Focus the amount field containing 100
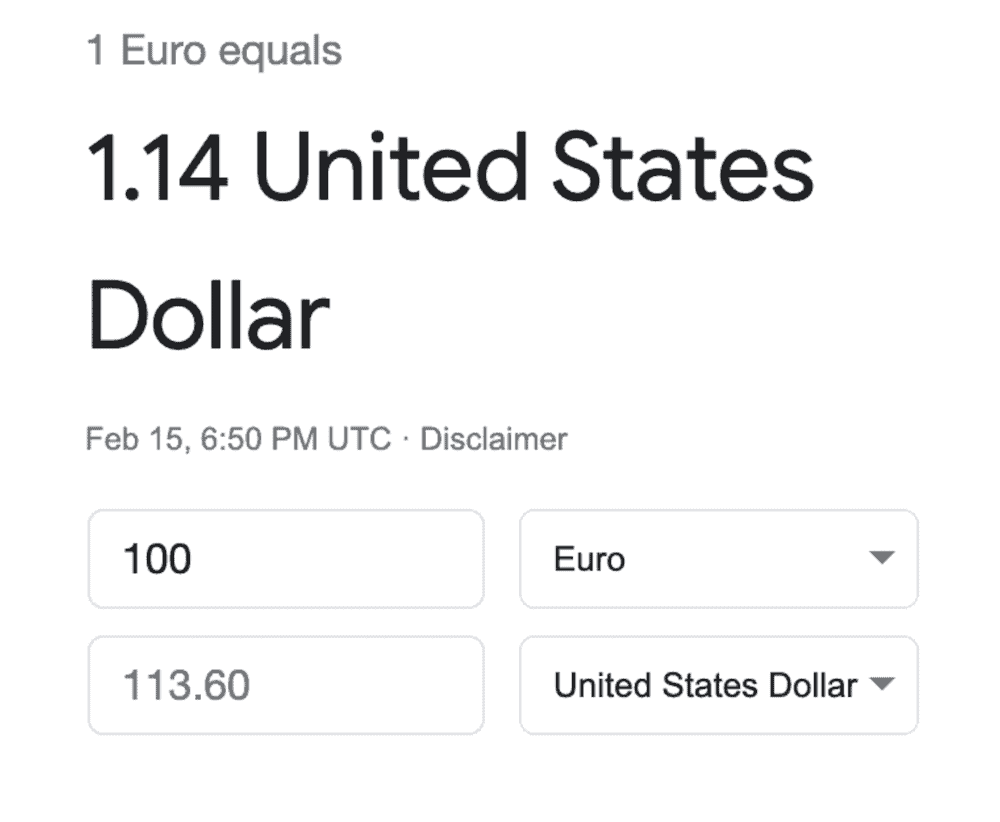This screenshot has height=822, width=1000. [x=285, y=558]
